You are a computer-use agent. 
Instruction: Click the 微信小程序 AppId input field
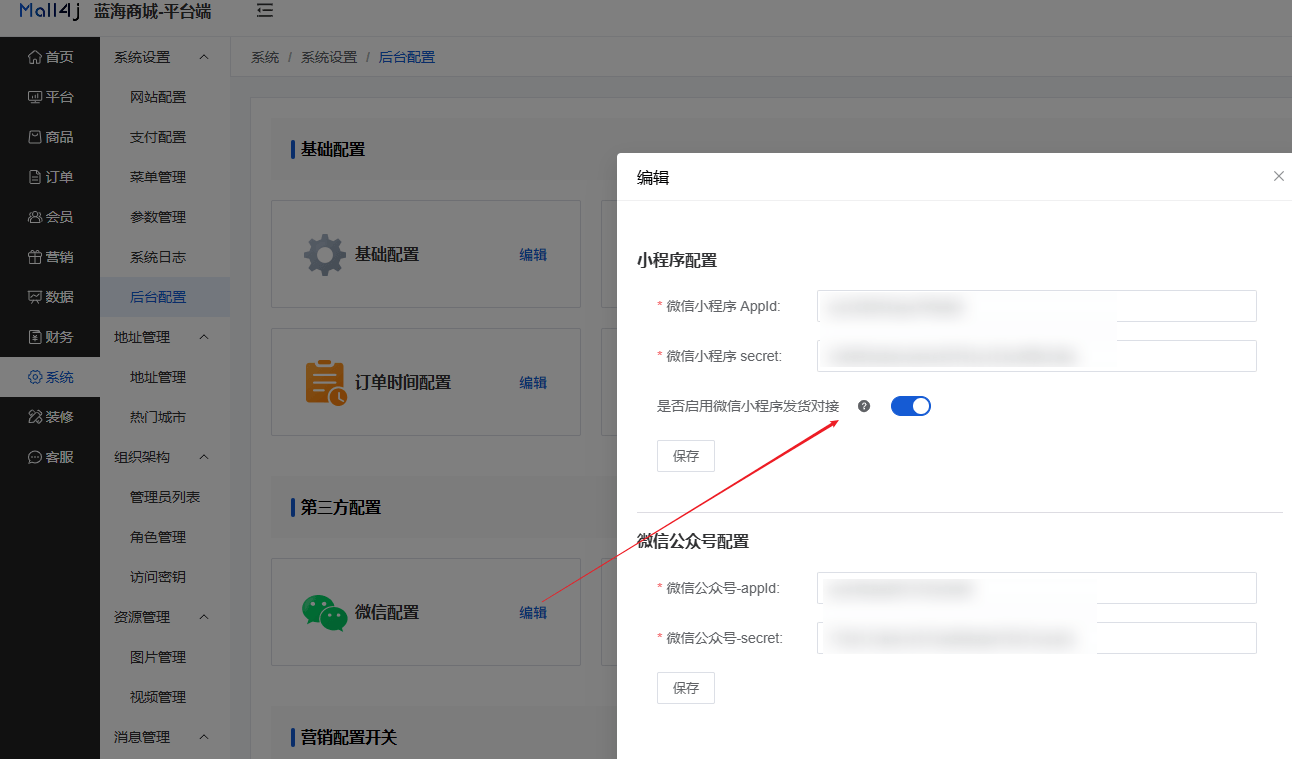(1036, 306)
